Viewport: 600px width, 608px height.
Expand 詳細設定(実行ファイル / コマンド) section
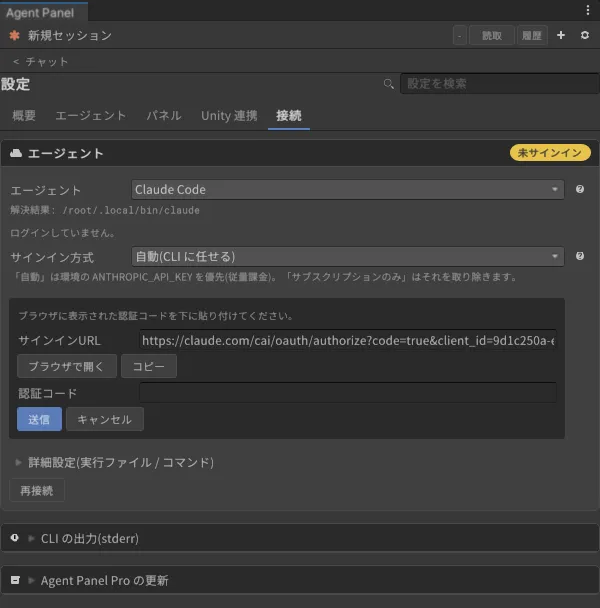click(x=114, y=462)
